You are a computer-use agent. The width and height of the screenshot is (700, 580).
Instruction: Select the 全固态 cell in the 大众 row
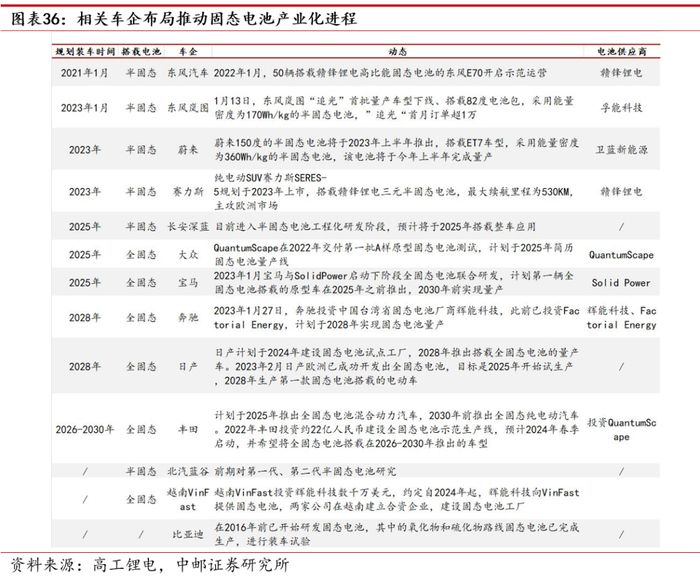[141, 255]
